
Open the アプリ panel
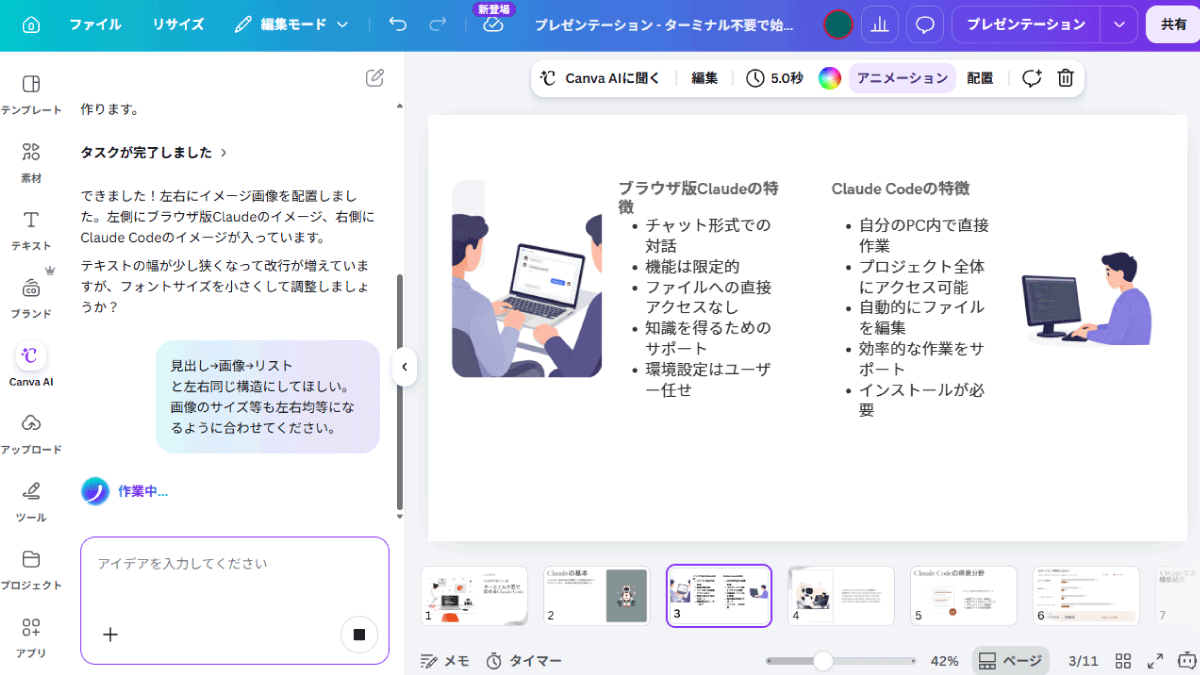(31, 637)
